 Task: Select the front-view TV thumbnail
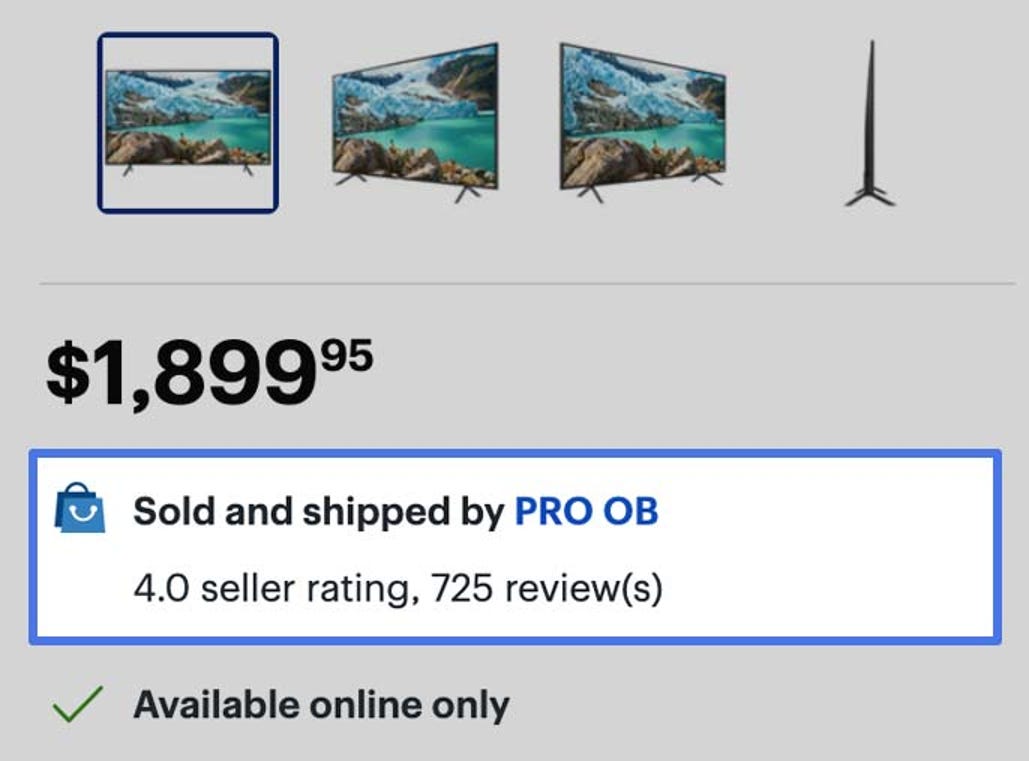(188, 123)
